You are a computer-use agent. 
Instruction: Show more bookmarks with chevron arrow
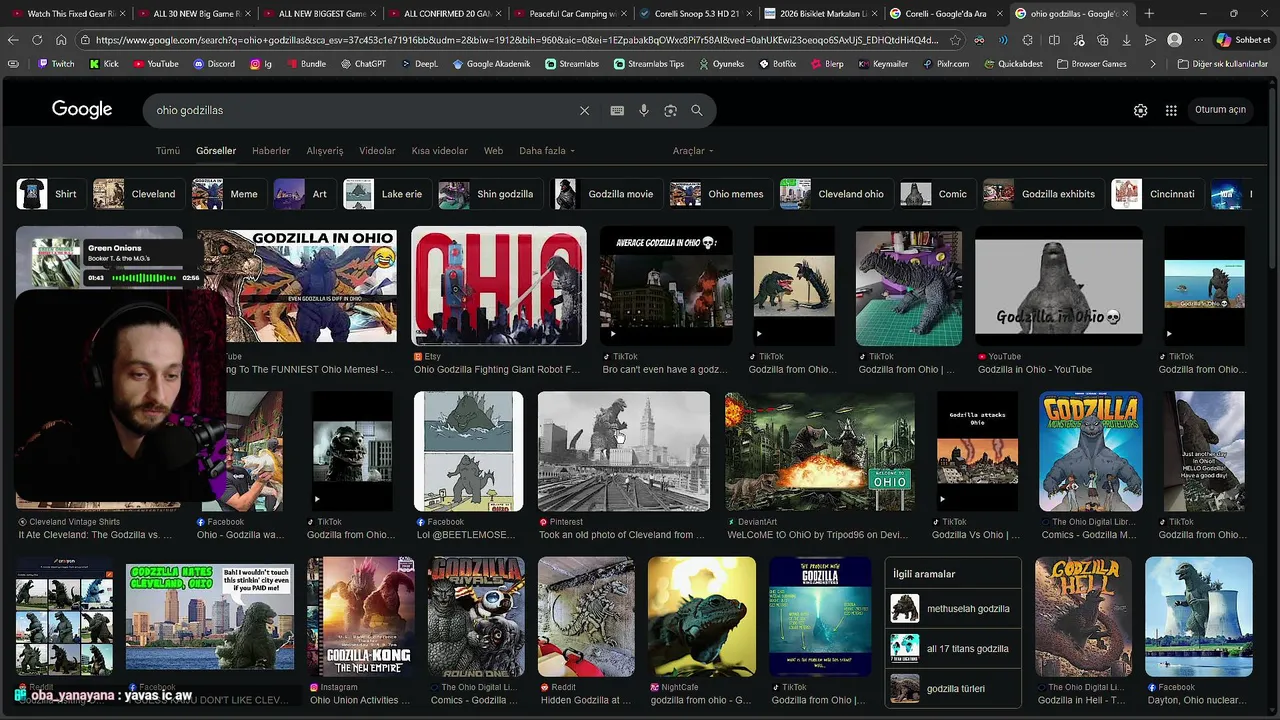(1153, 63)
